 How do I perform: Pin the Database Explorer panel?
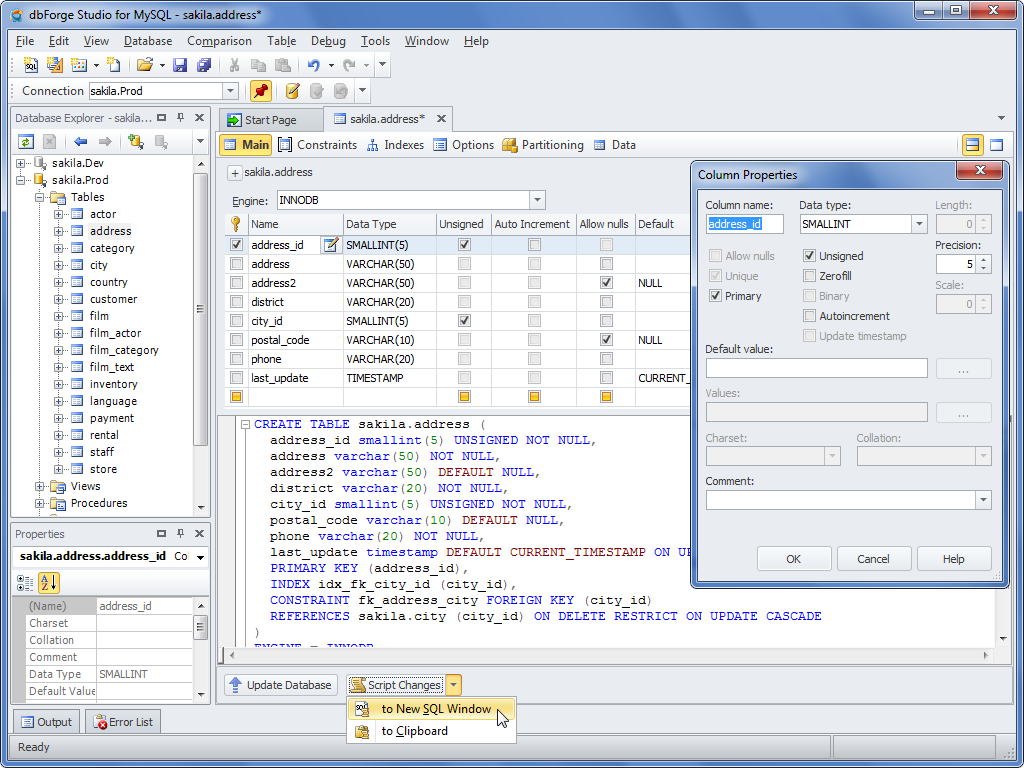181,118
